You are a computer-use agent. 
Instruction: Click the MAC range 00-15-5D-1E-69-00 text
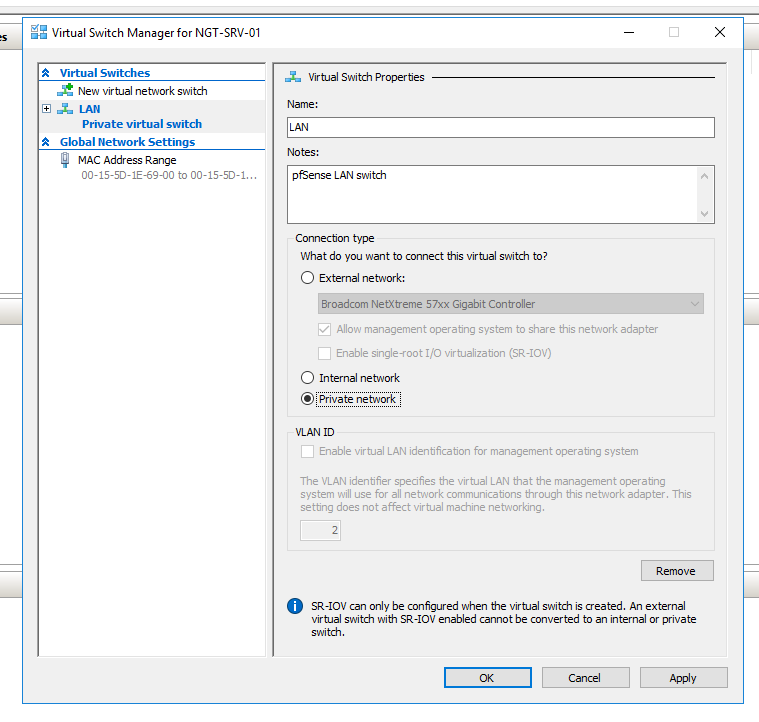pyautogui.click(x=169, y=175)
